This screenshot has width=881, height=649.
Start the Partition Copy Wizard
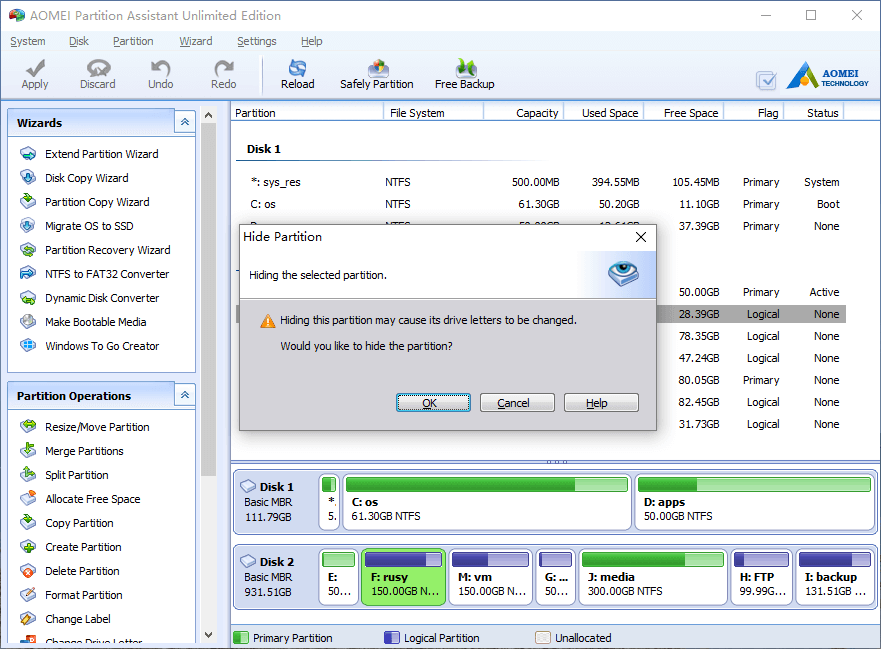[x=97, y=202]
